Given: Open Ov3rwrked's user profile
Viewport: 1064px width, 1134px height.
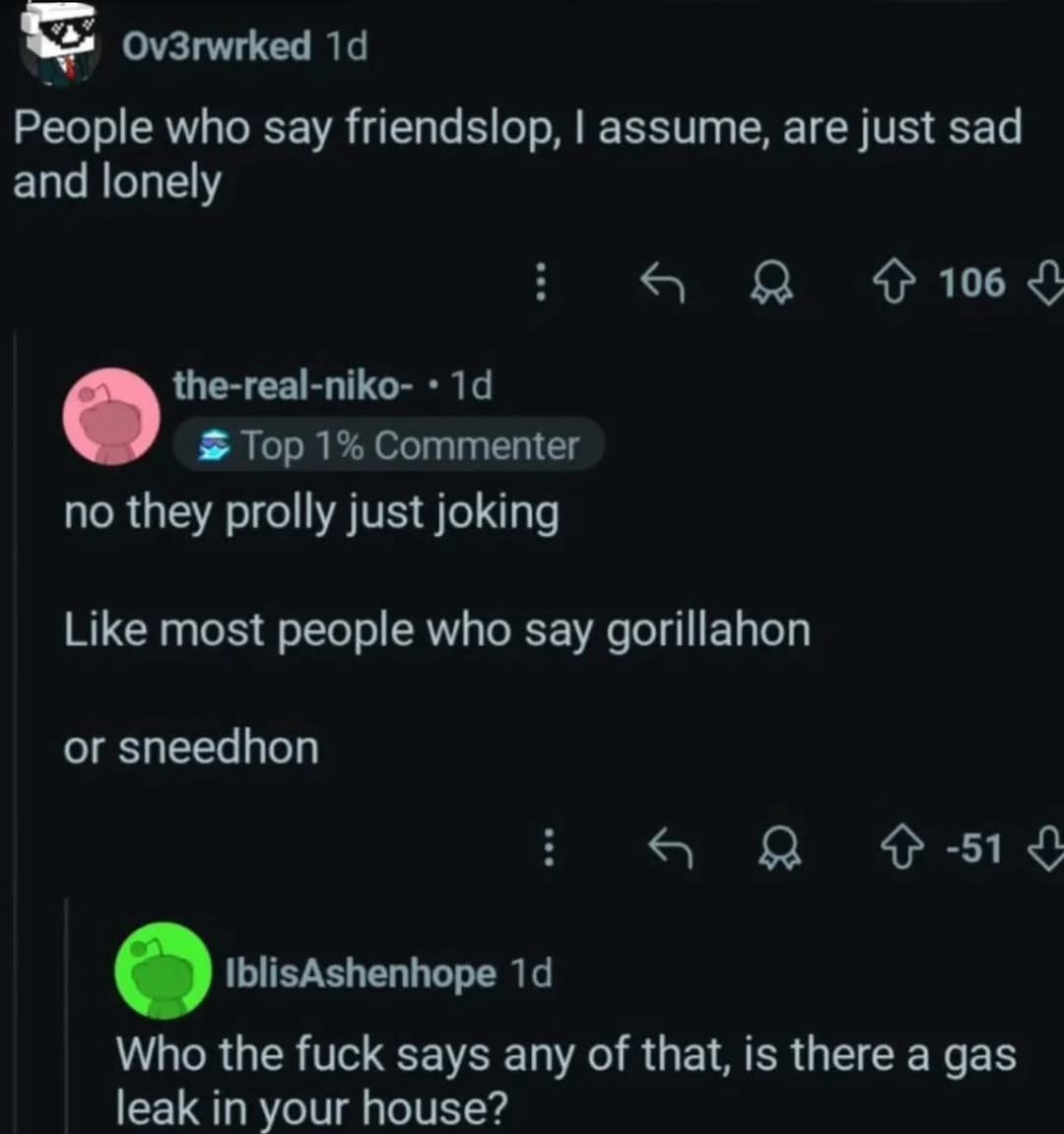Looking at the screenshot, I should coord(216,45).
